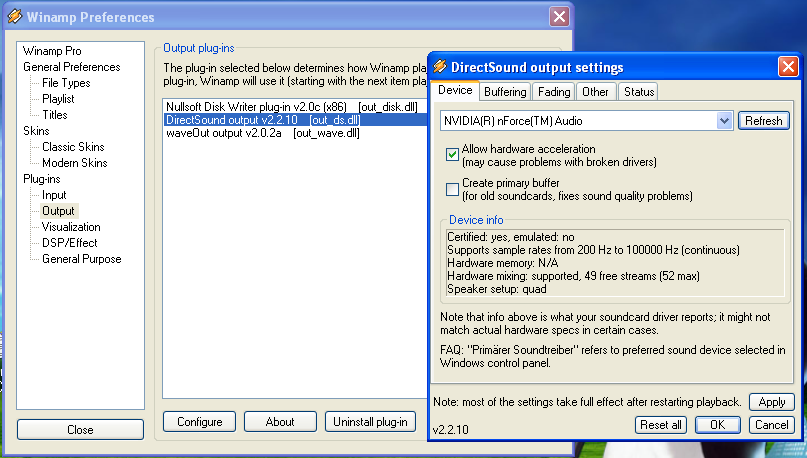Viewport: 807px width, 458px height.
Task: Switch to the Device tab
Action: (x=455, y=91)
